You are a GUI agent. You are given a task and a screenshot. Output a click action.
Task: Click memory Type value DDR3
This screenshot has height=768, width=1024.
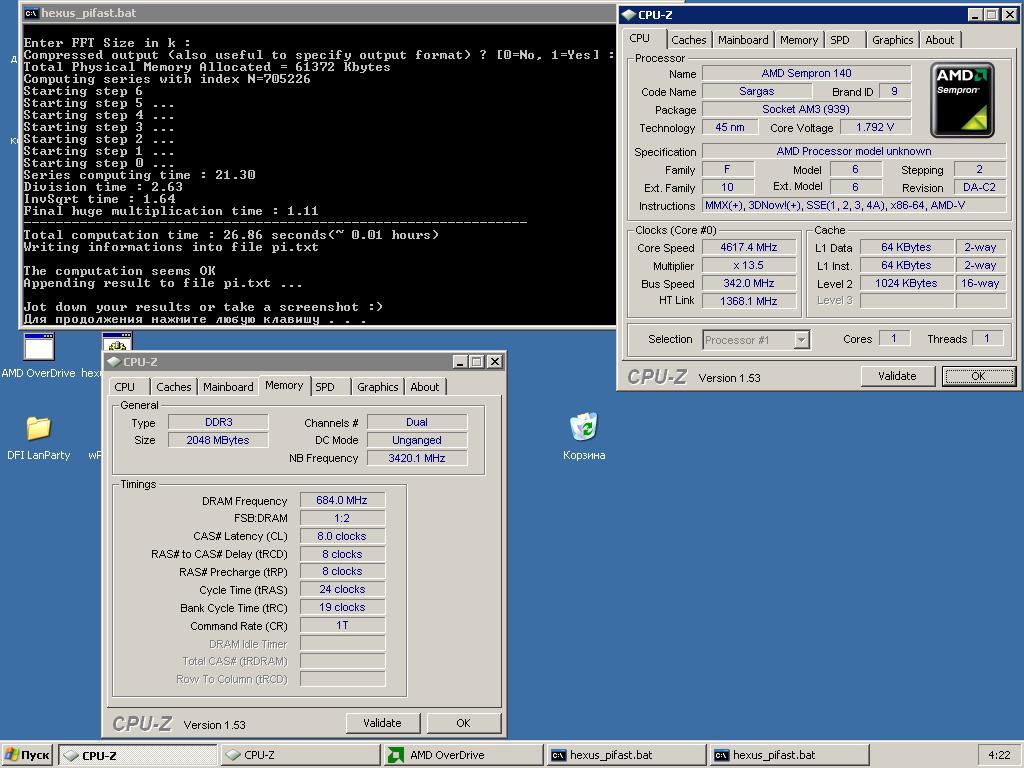[218, 423]
